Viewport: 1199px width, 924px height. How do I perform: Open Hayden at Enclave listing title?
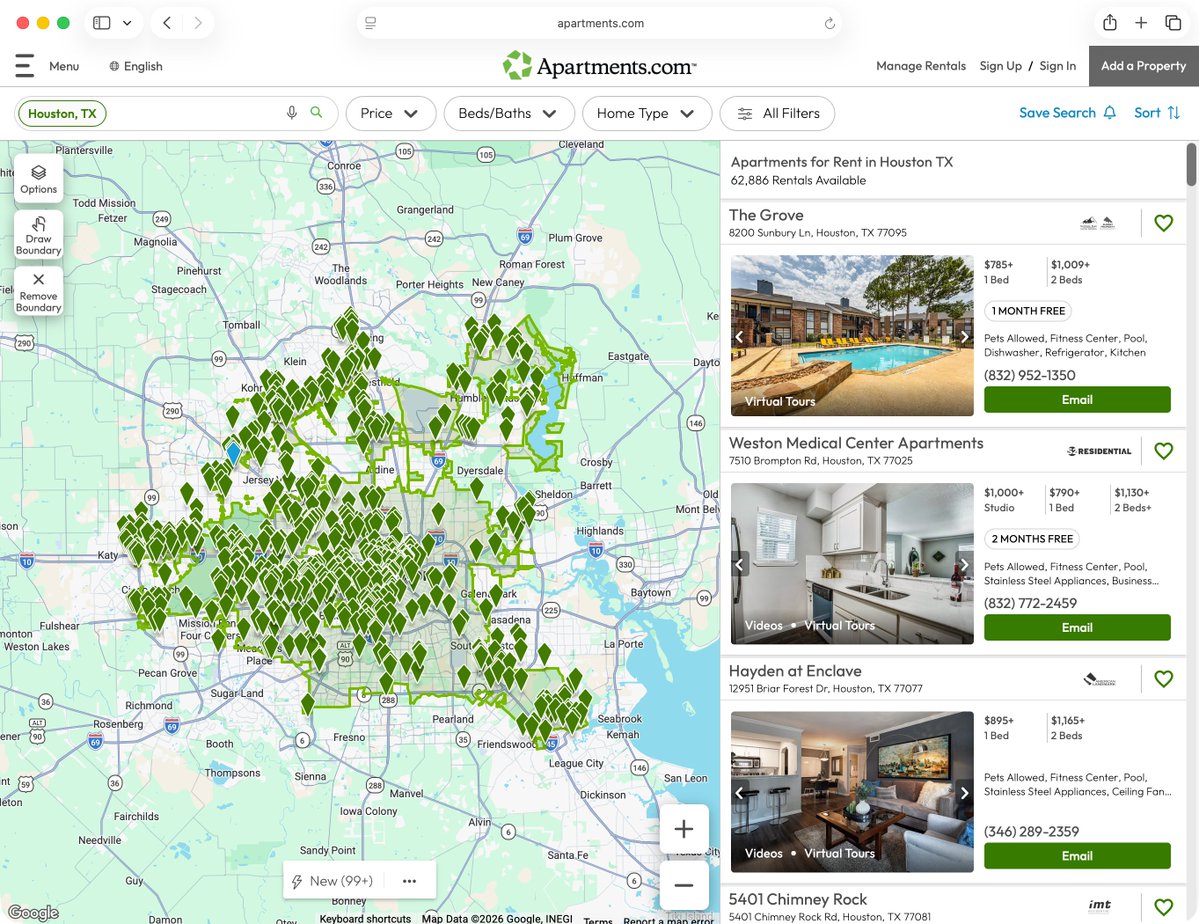[x=795, y=671]
